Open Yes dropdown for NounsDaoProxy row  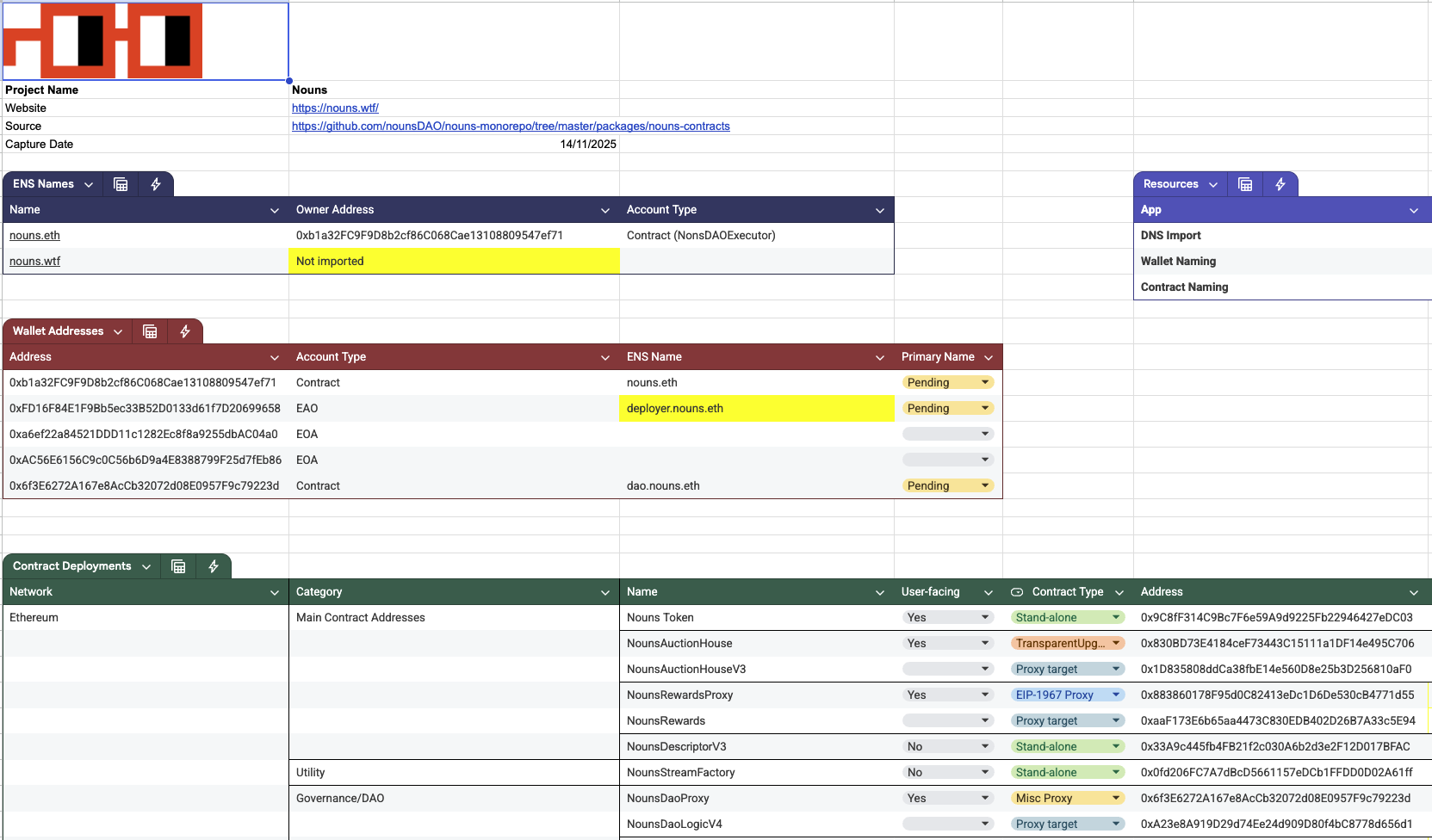[948, 799]
